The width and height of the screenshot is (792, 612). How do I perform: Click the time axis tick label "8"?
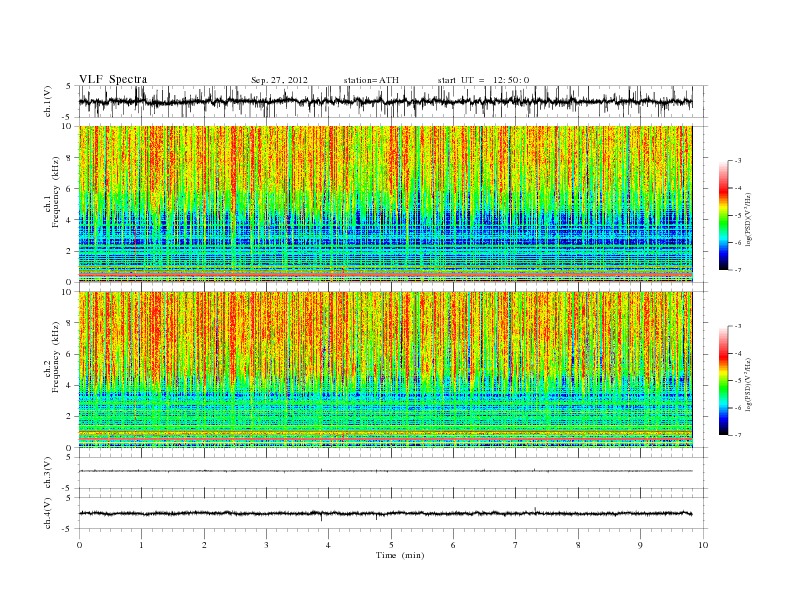coord(578,545)
